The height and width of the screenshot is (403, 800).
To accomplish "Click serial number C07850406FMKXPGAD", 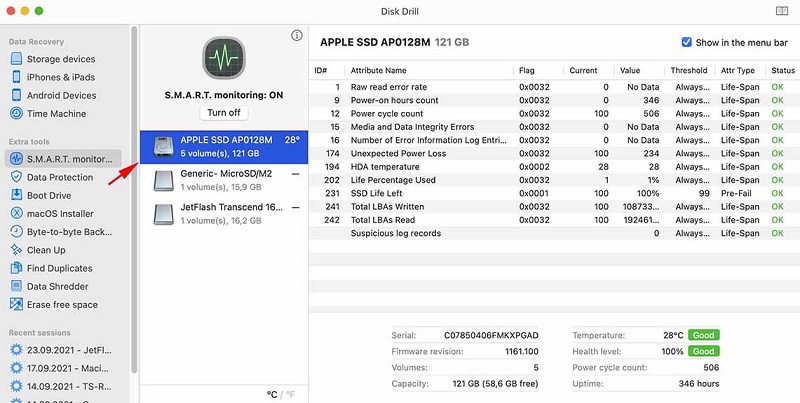I will point(491,335).
